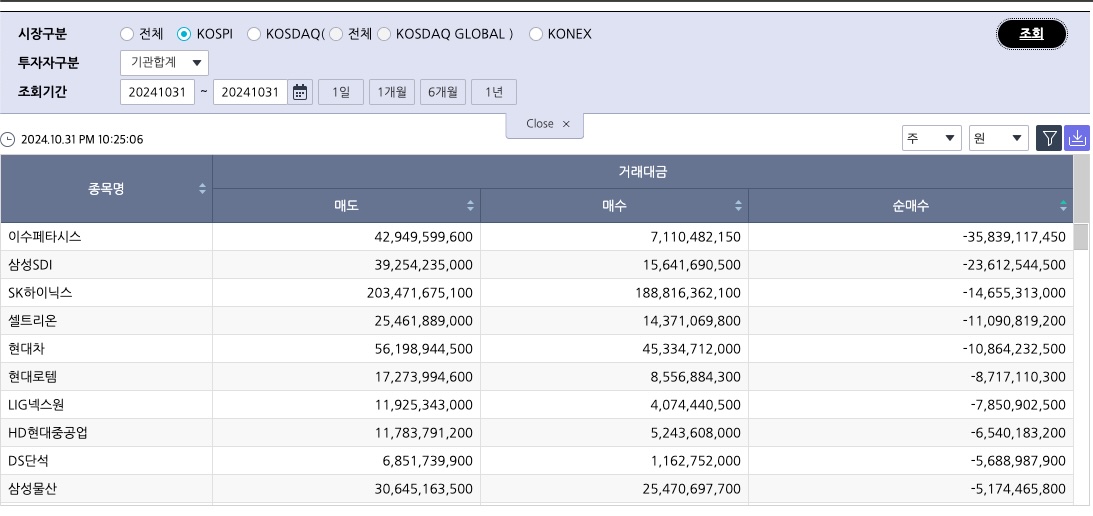Click sell value 203,471,675,100
The height and width of the screenshot is (516, 1093).
[420, 293]
